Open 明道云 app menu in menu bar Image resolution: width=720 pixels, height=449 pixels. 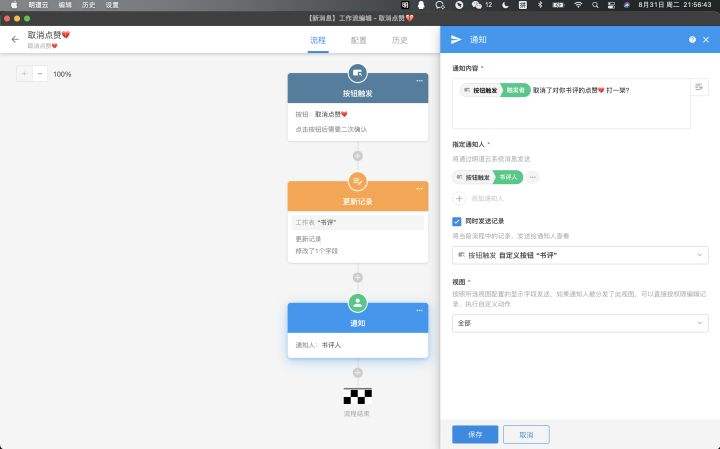[x=38, y=5]
